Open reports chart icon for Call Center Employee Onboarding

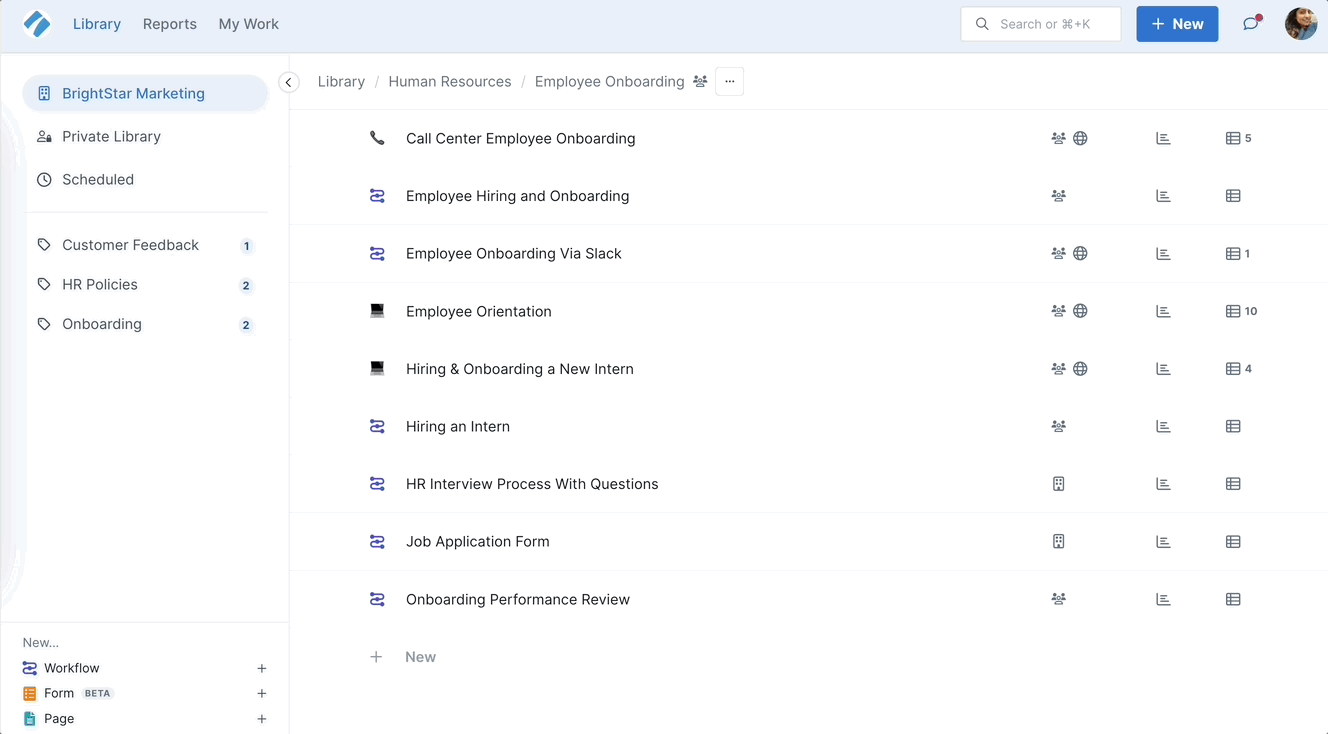[x=1163, y=139]
